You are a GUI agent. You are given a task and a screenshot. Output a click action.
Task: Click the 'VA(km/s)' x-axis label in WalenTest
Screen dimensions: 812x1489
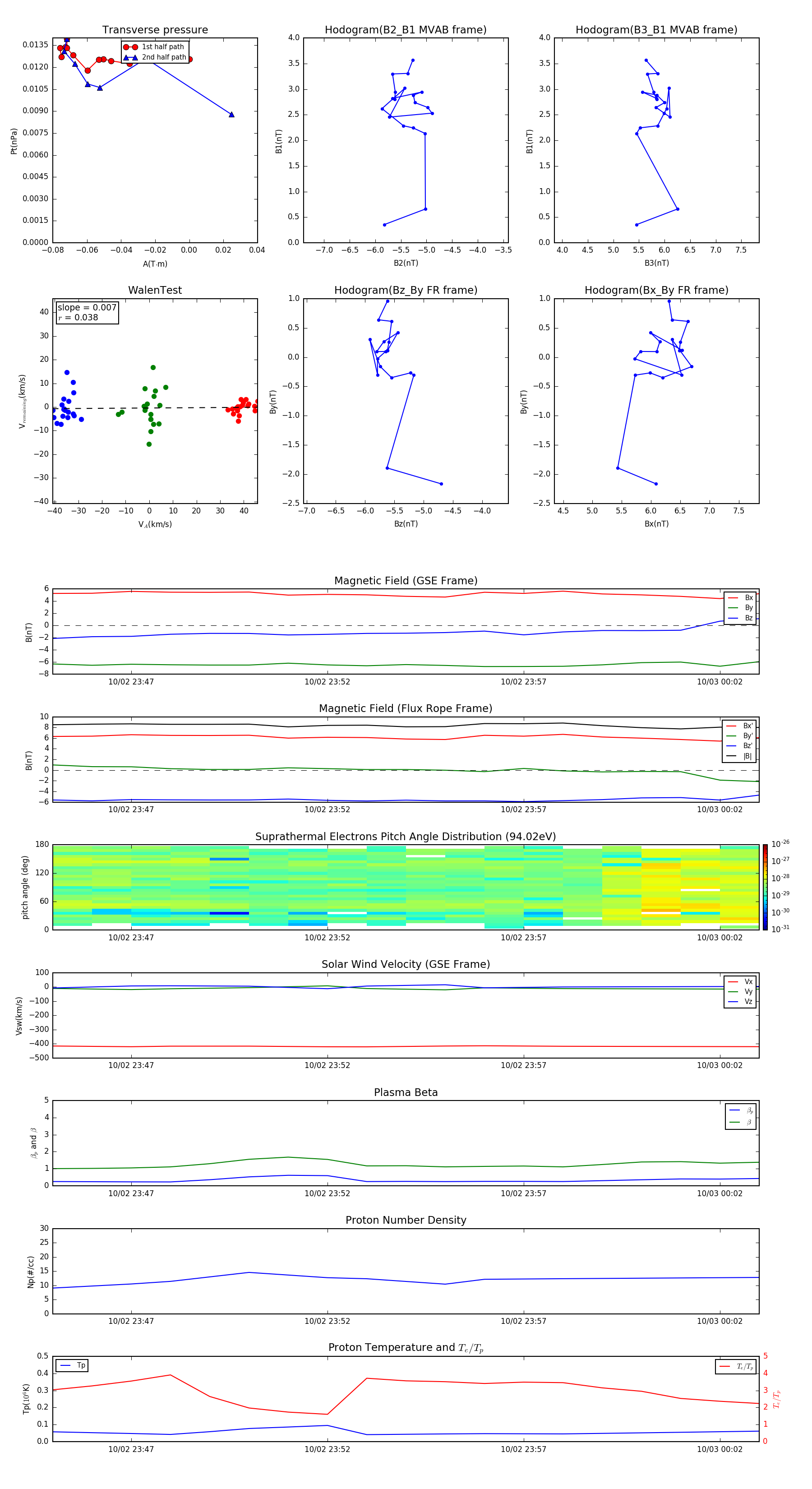[x=155, y=524]
